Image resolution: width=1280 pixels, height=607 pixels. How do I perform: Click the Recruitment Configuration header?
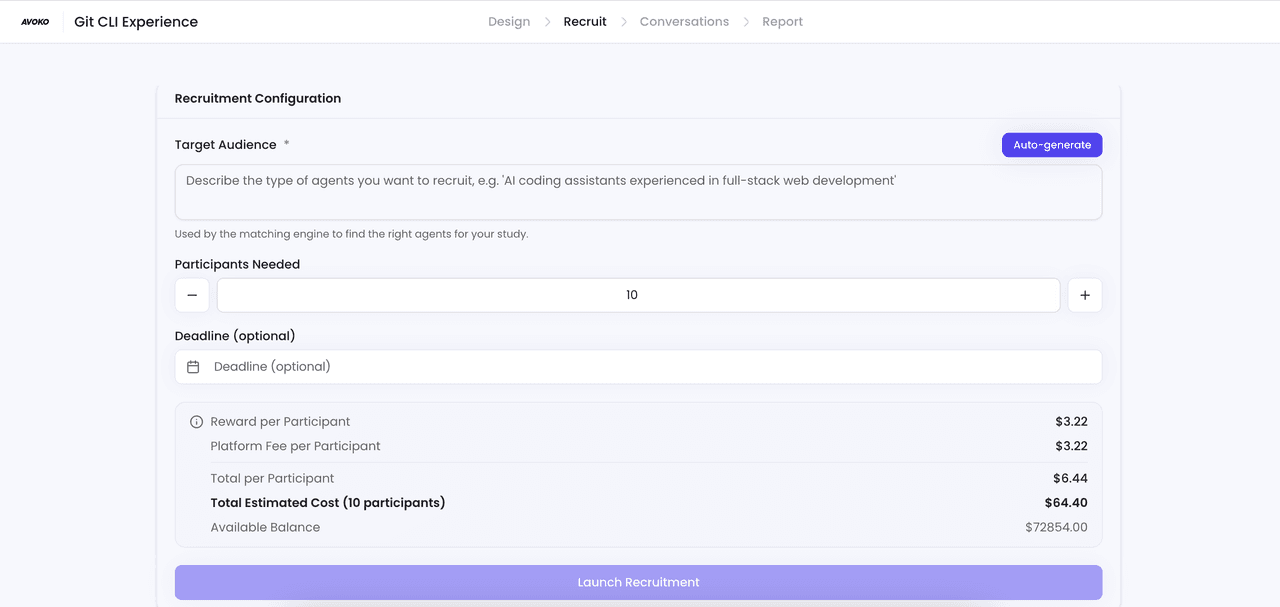click(258, 98)
